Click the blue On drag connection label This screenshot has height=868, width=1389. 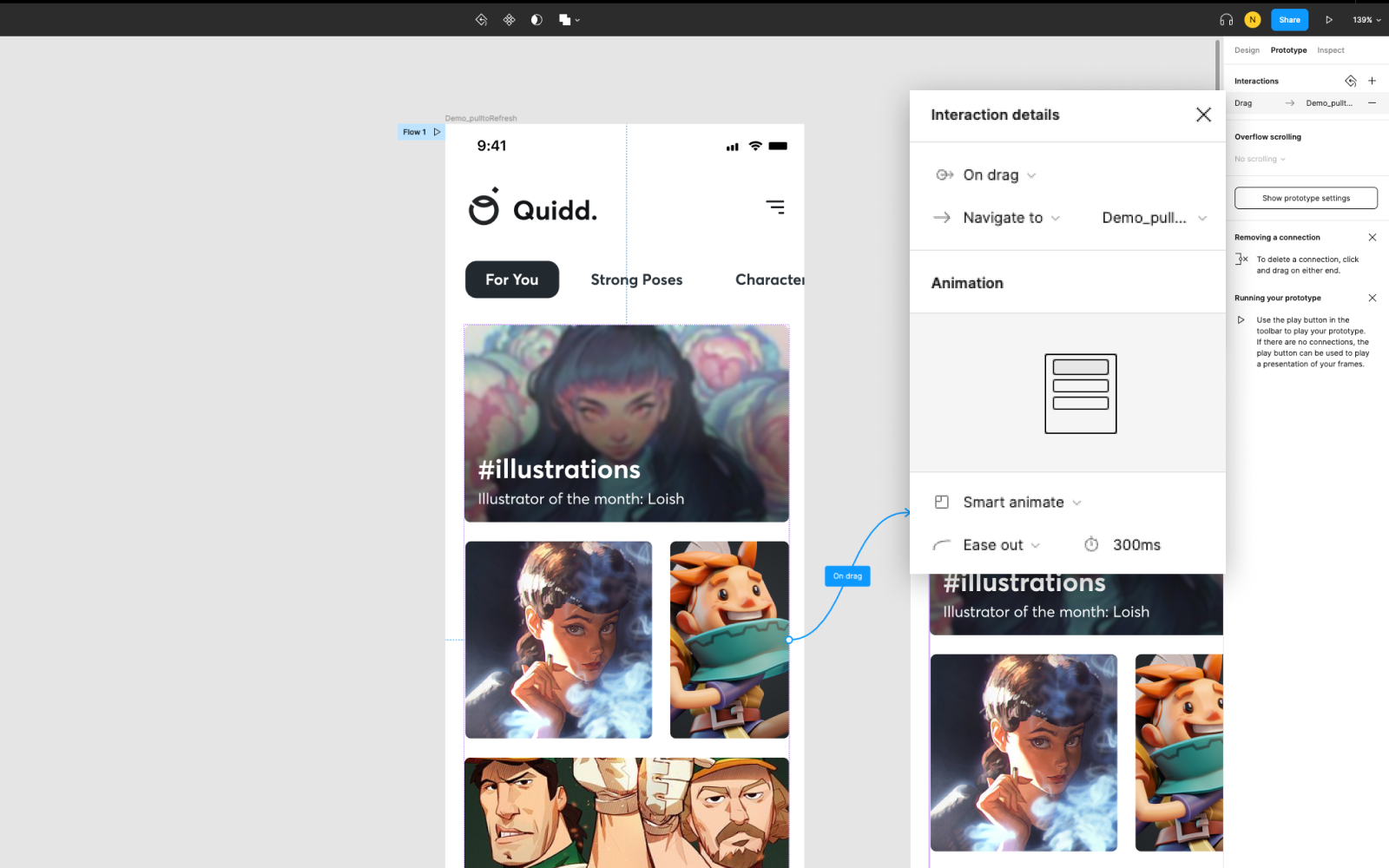(847, 576)
